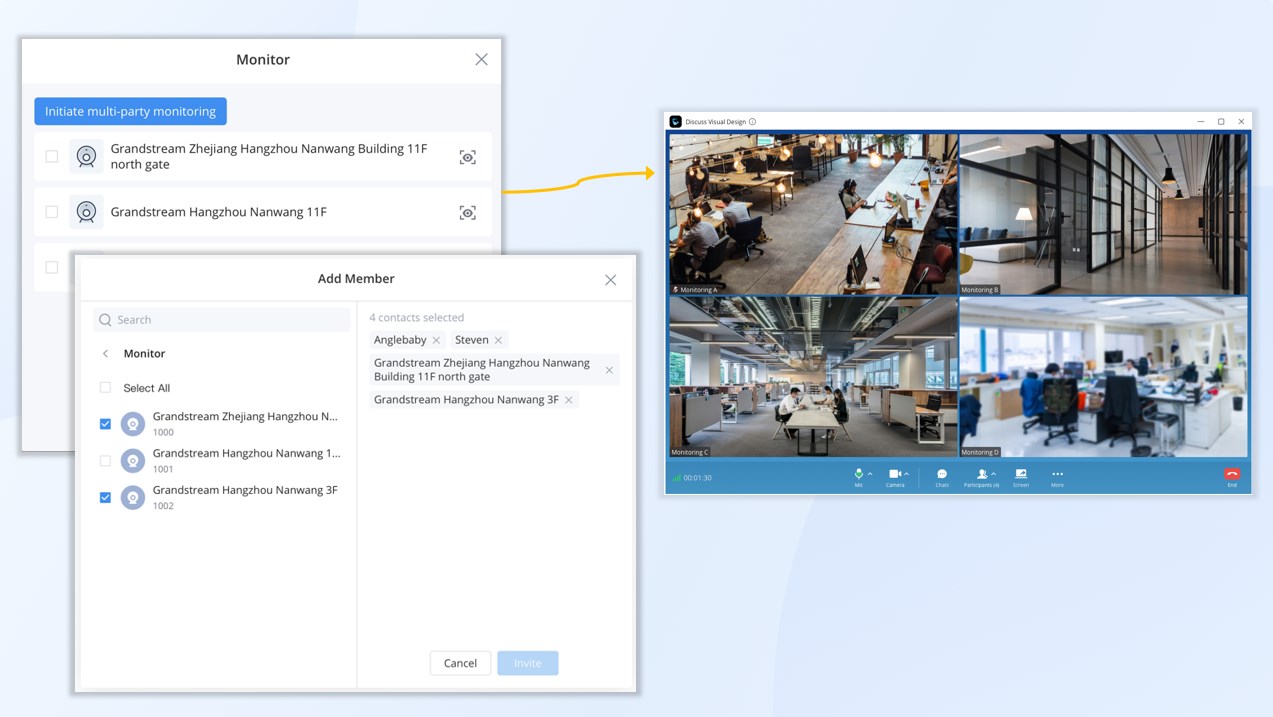1273x717 pixels.
Task: Click the Camera icon in meeting toolbar
Action: pos(894,474)
